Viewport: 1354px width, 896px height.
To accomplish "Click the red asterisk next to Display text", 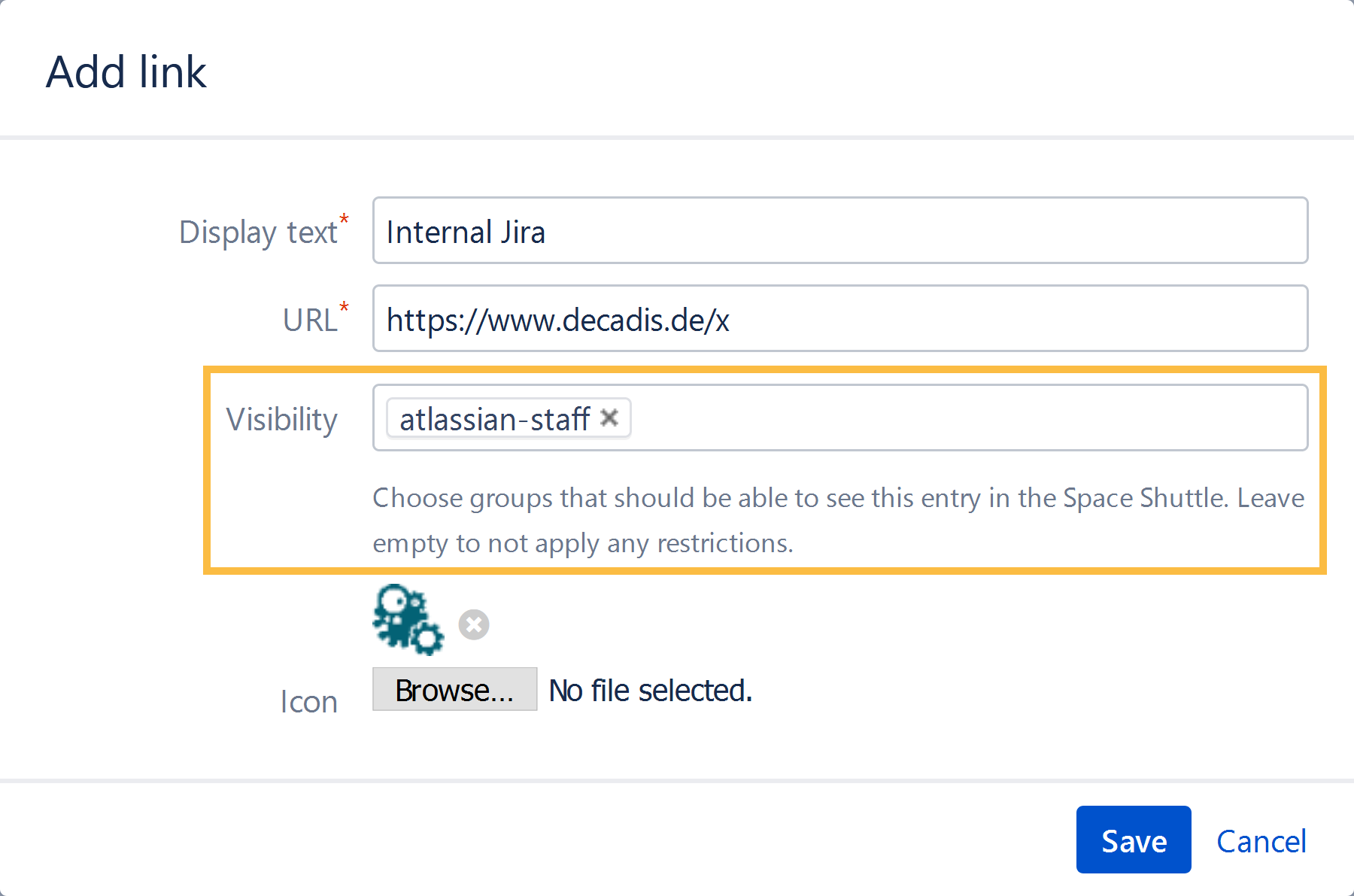I will tap(344, 219).
